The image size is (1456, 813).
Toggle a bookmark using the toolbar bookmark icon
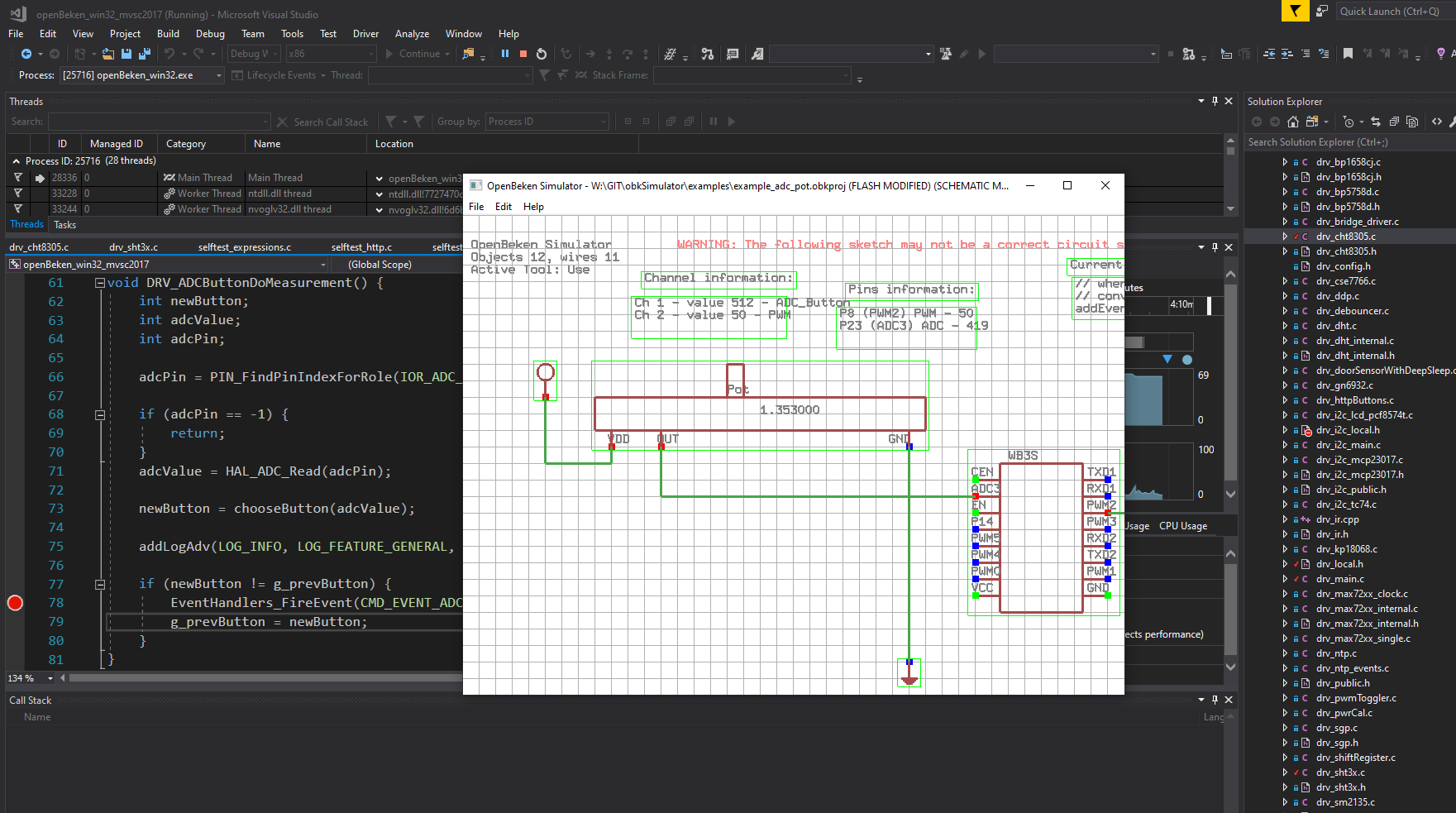click(x=1348, y=54)
